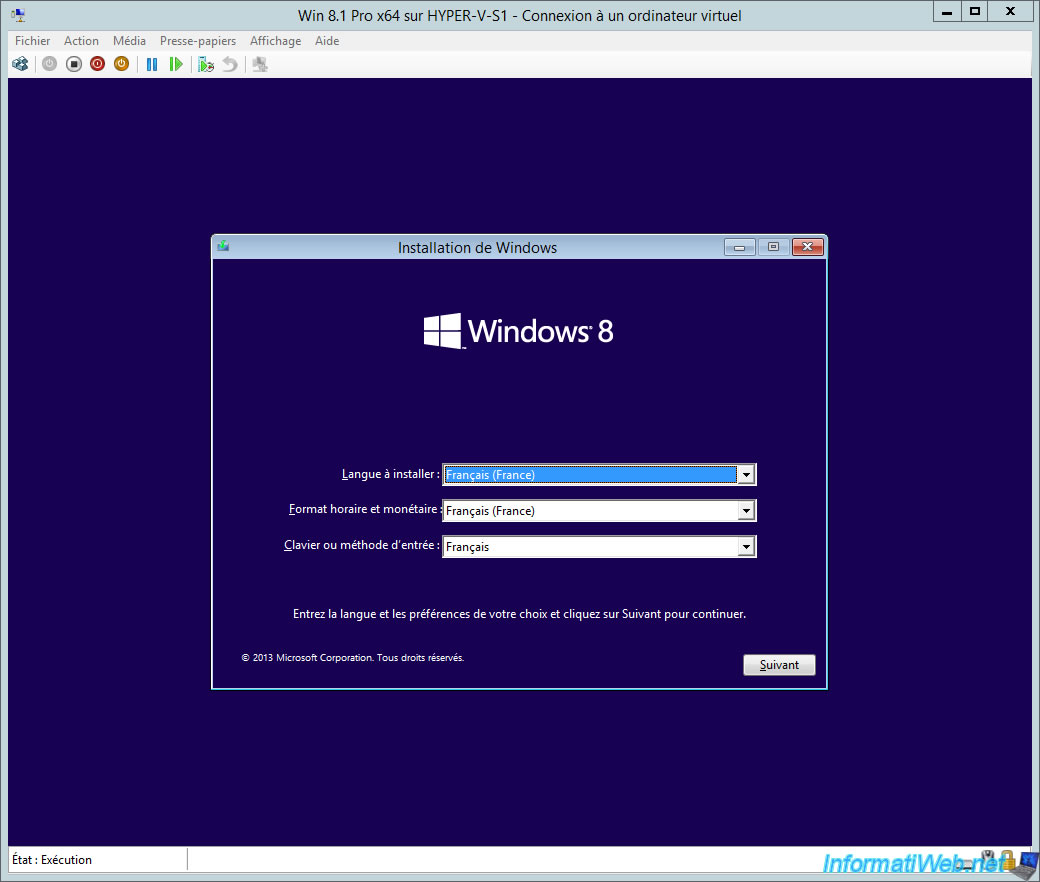Click the 'Langue à installer' label

391,474
